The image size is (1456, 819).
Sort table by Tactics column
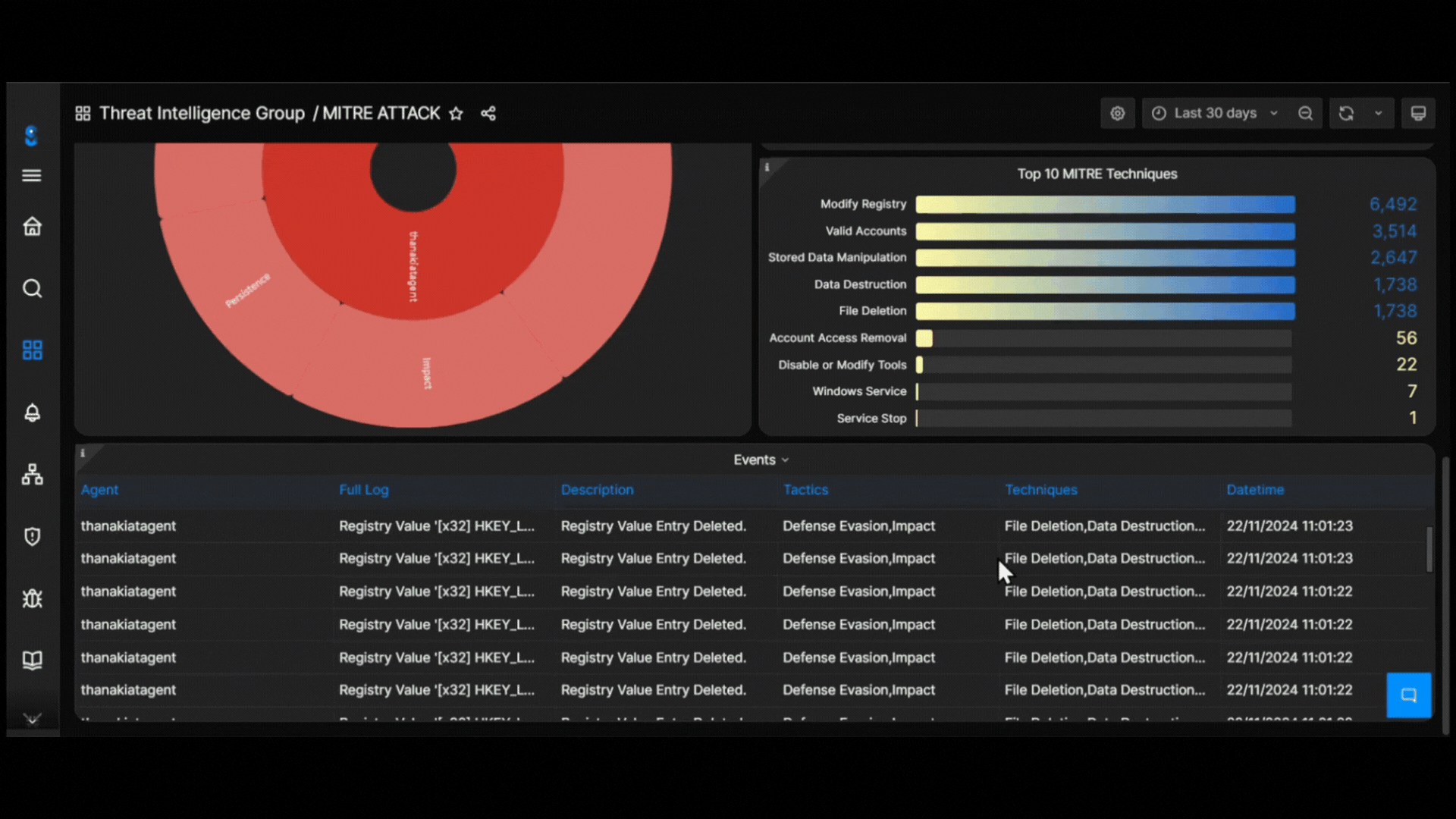coord(805,490)
